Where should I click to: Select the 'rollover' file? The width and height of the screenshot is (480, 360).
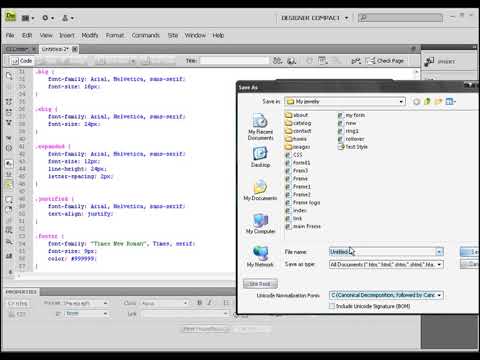(351, 139)
